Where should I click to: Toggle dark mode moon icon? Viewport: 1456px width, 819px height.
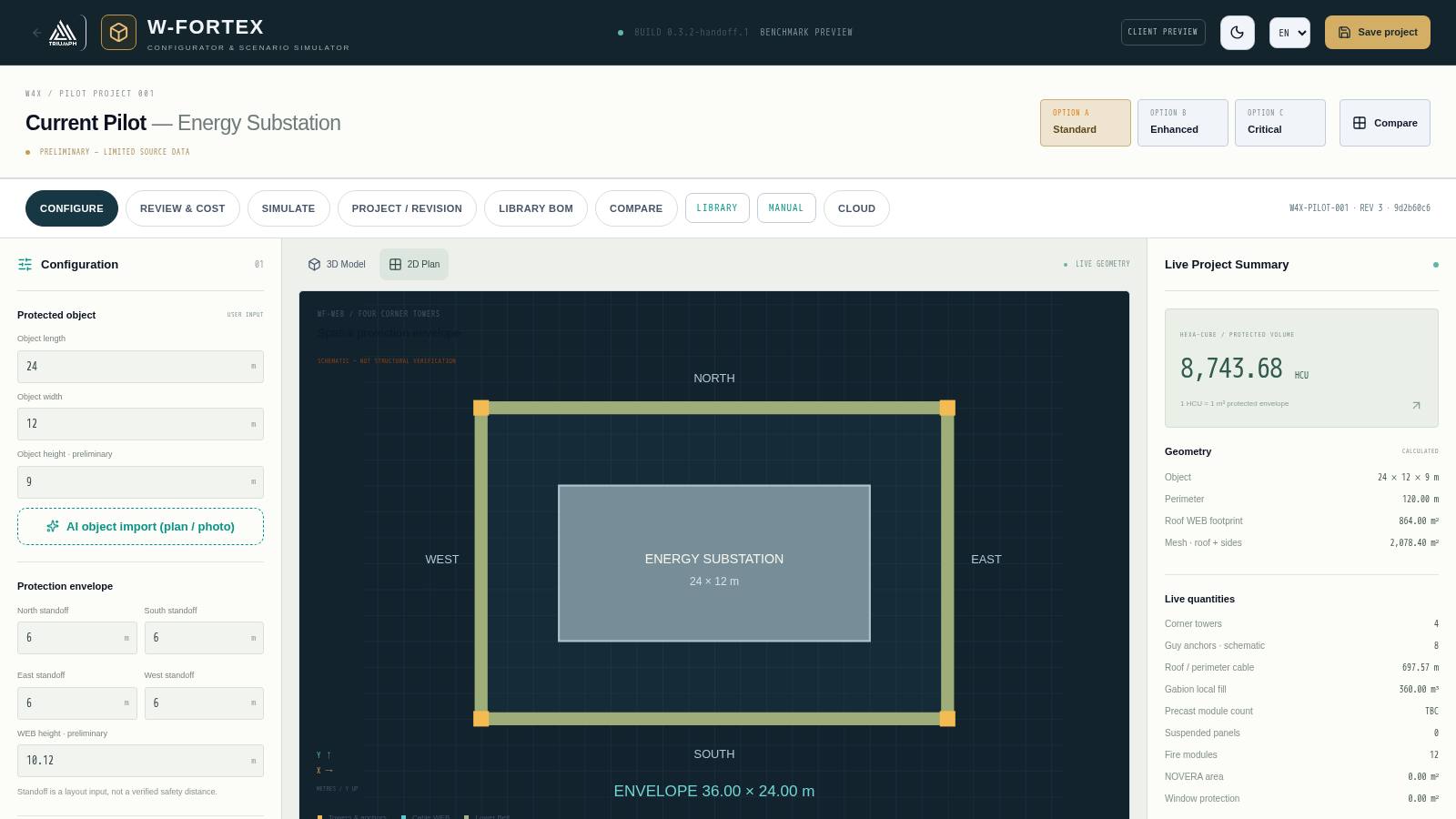click(x=1238, y=33)
